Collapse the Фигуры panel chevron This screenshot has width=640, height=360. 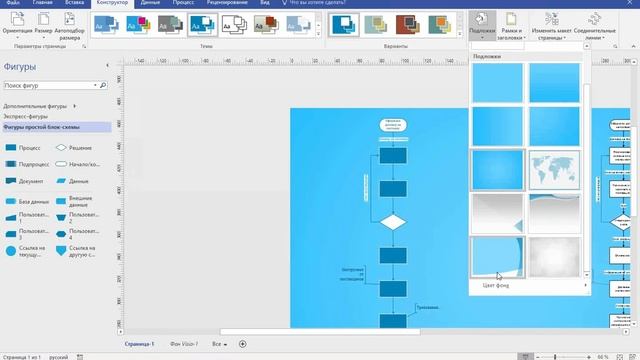[107, 65]
